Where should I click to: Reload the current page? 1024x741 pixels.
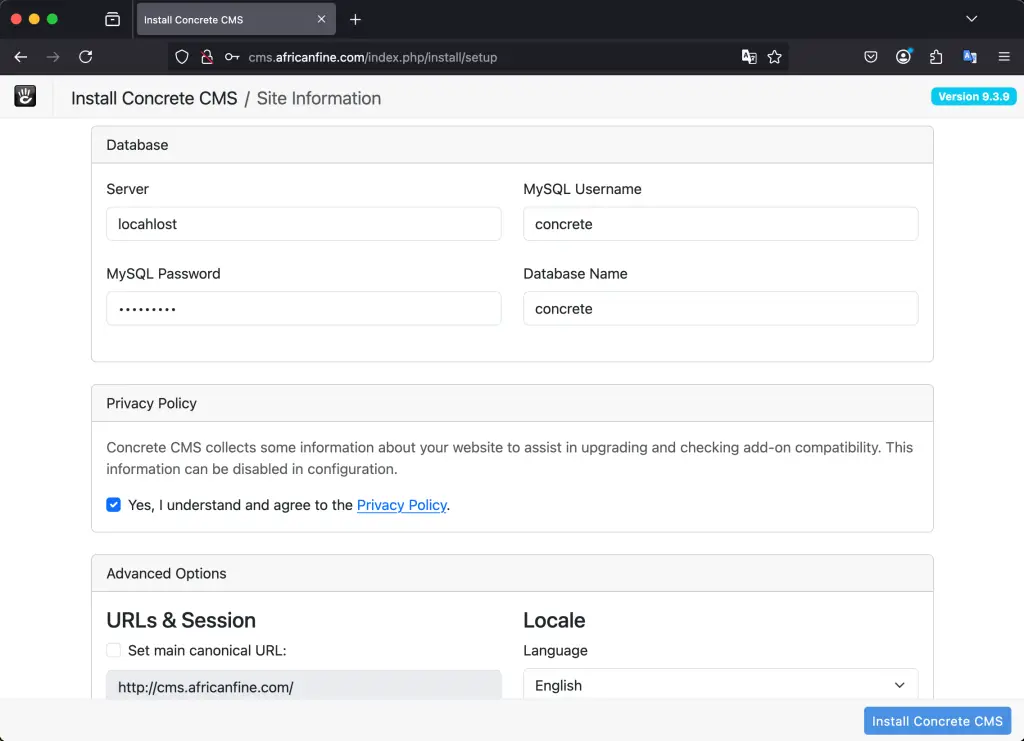(x=86, y=57)
